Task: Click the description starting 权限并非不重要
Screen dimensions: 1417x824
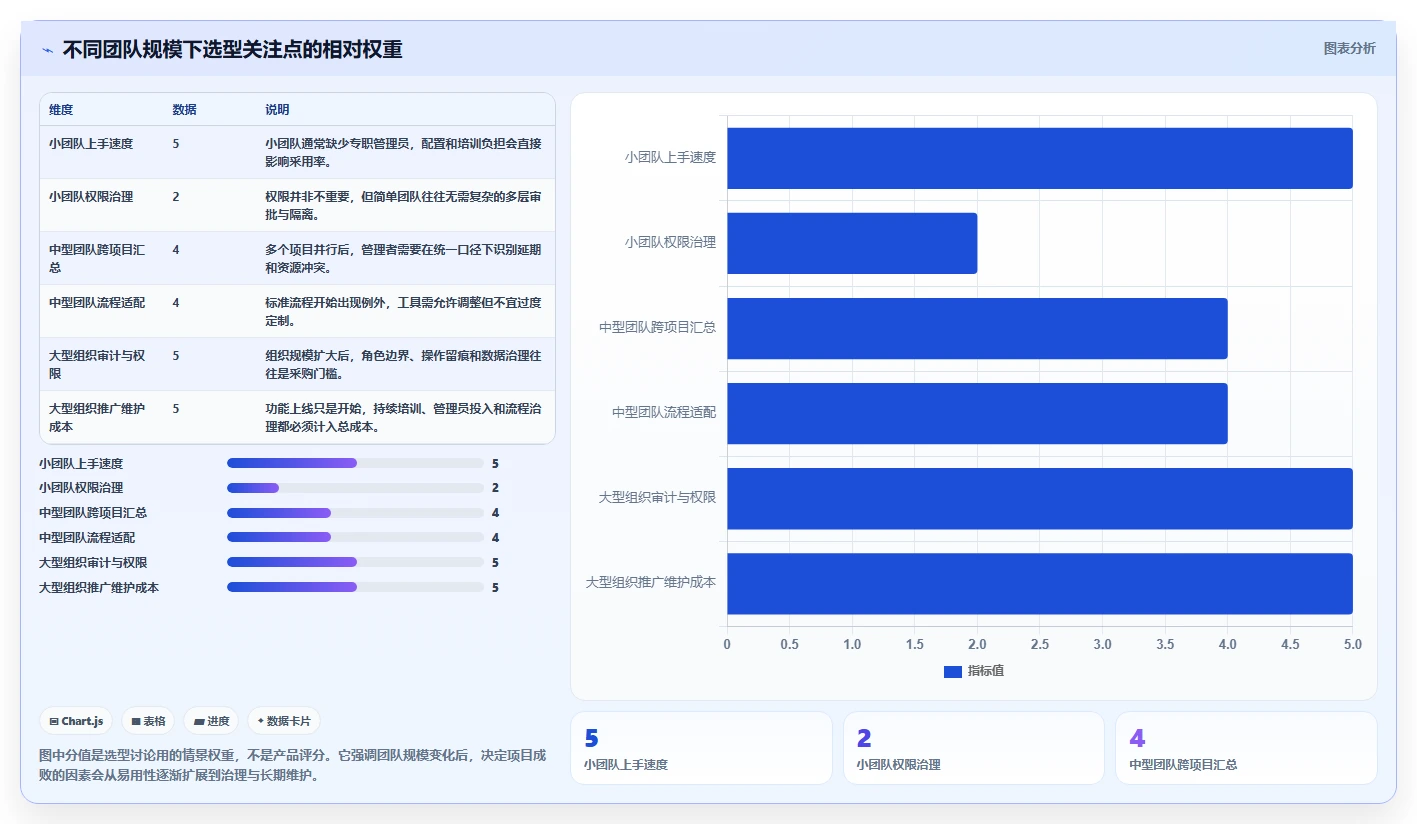Action: click(404, 205)
